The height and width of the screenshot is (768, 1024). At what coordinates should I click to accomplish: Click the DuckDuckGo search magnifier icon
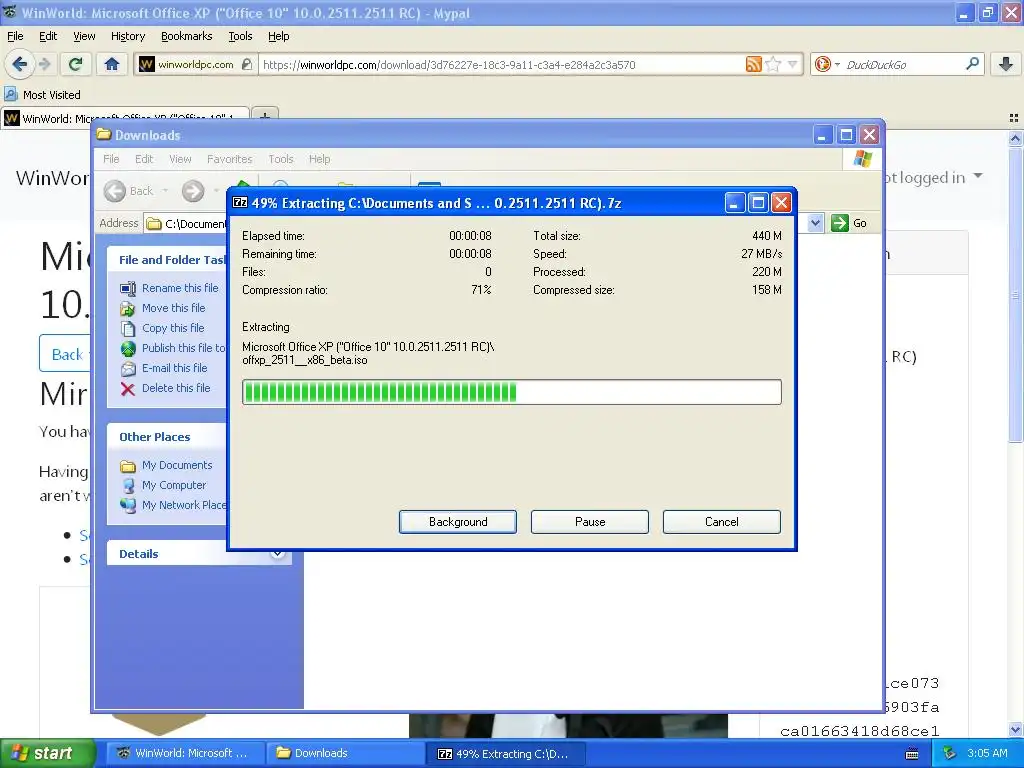[x=972, y=64]
